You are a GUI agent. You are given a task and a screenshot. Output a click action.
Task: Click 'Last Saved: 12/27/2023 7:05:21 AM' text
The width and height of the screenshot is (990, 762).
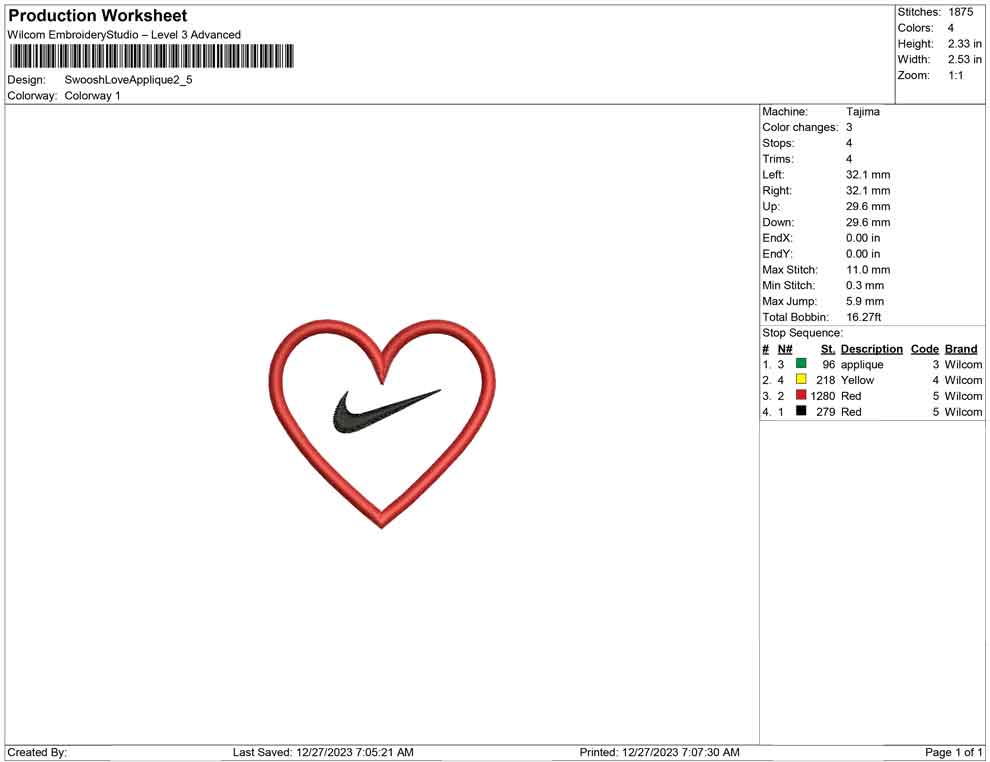[323, 752]
